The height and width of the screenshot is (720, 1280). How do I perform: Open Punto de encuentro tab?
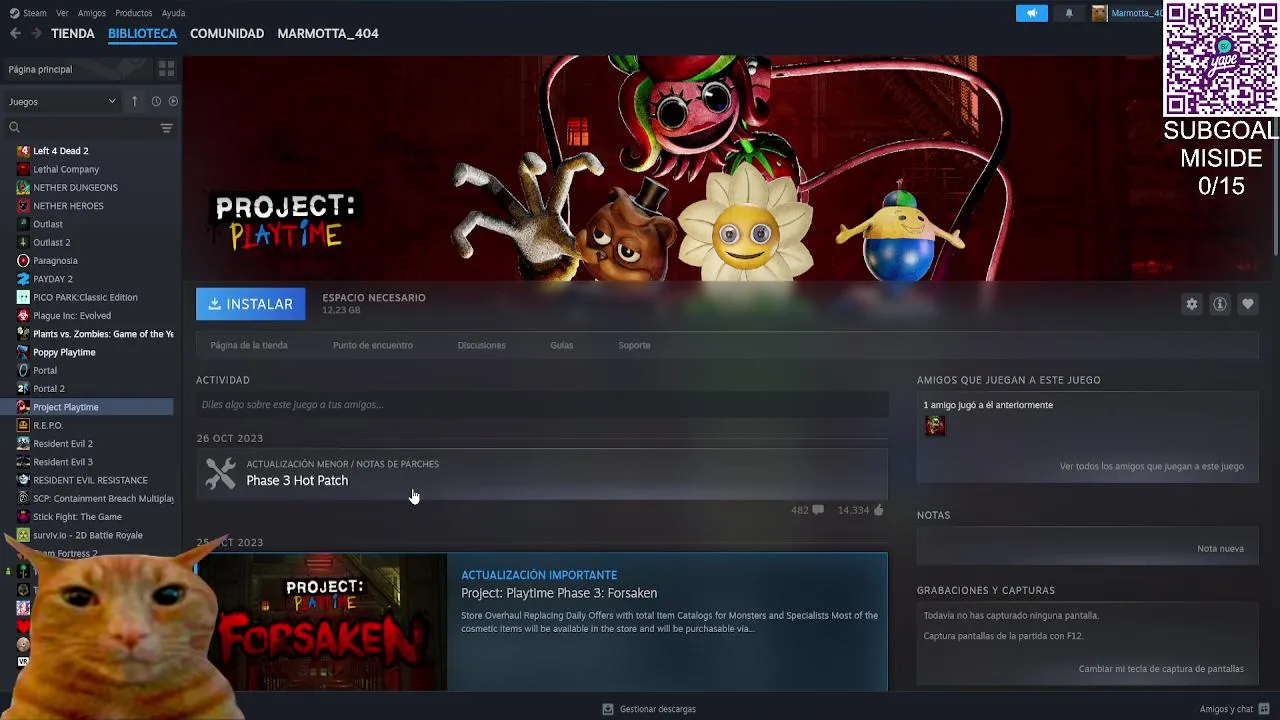(373, 345)
